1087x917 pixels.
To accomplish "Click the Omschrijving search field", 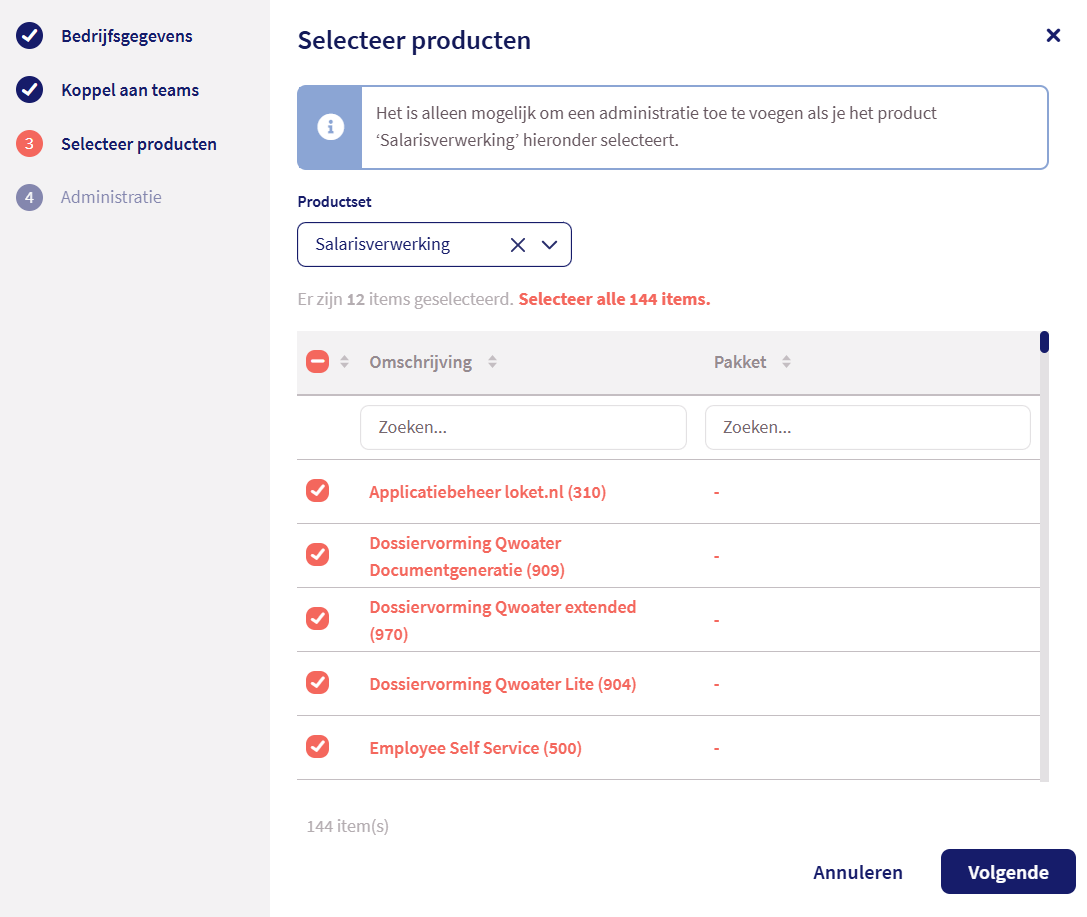I will (x=523, y=427).
